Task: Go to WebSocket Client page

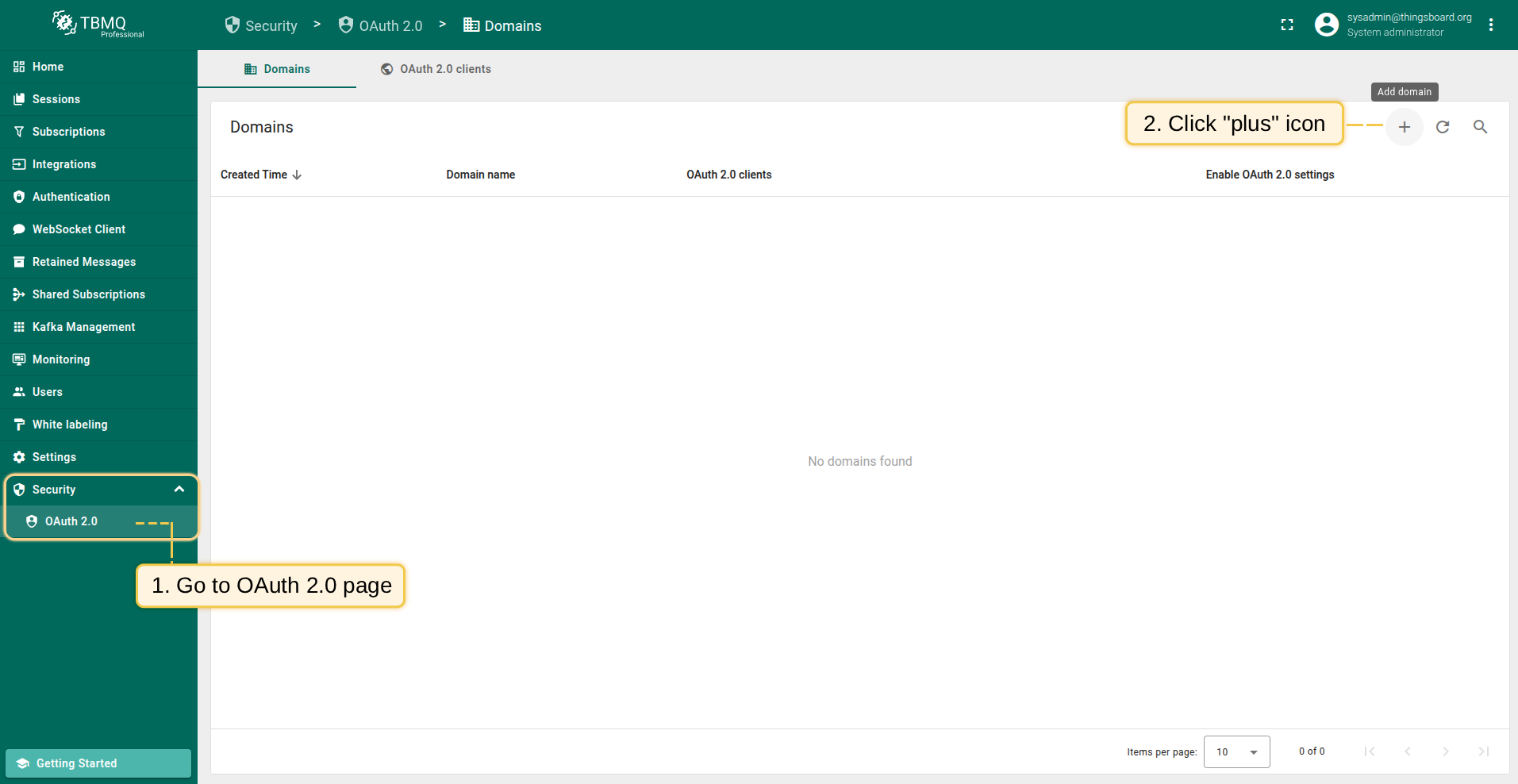Action: 79,229
